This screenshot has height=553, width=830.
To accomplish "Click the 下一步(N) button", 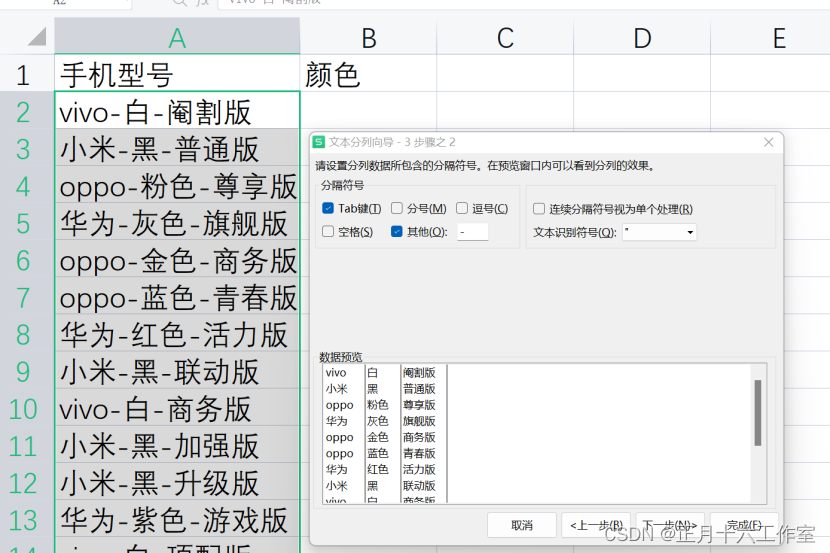I will tap(670, 525).
